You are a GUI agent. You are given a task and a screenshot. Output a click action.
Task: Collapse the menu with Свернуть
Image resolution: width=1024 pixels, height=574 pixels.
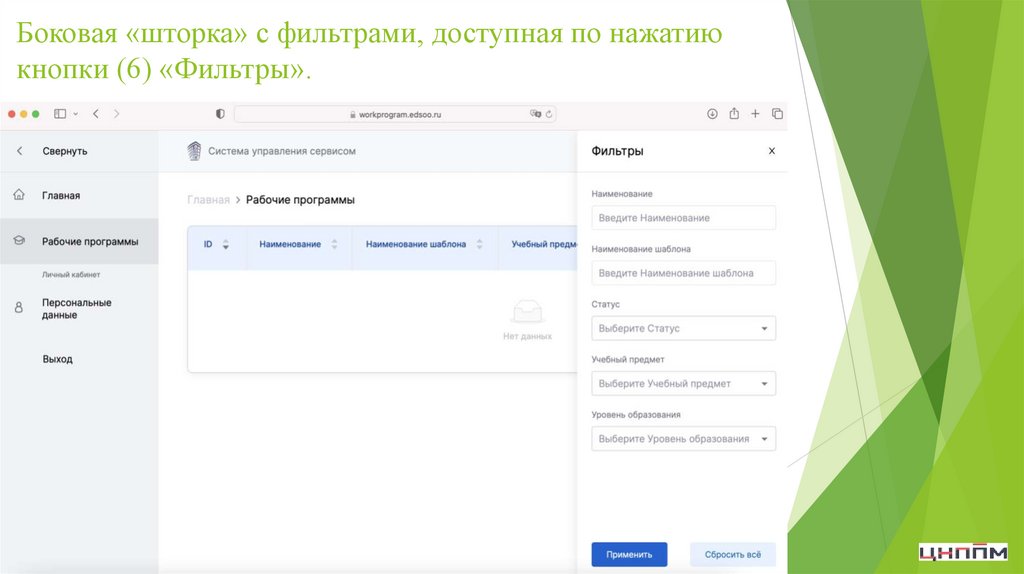tap(65, 151)
